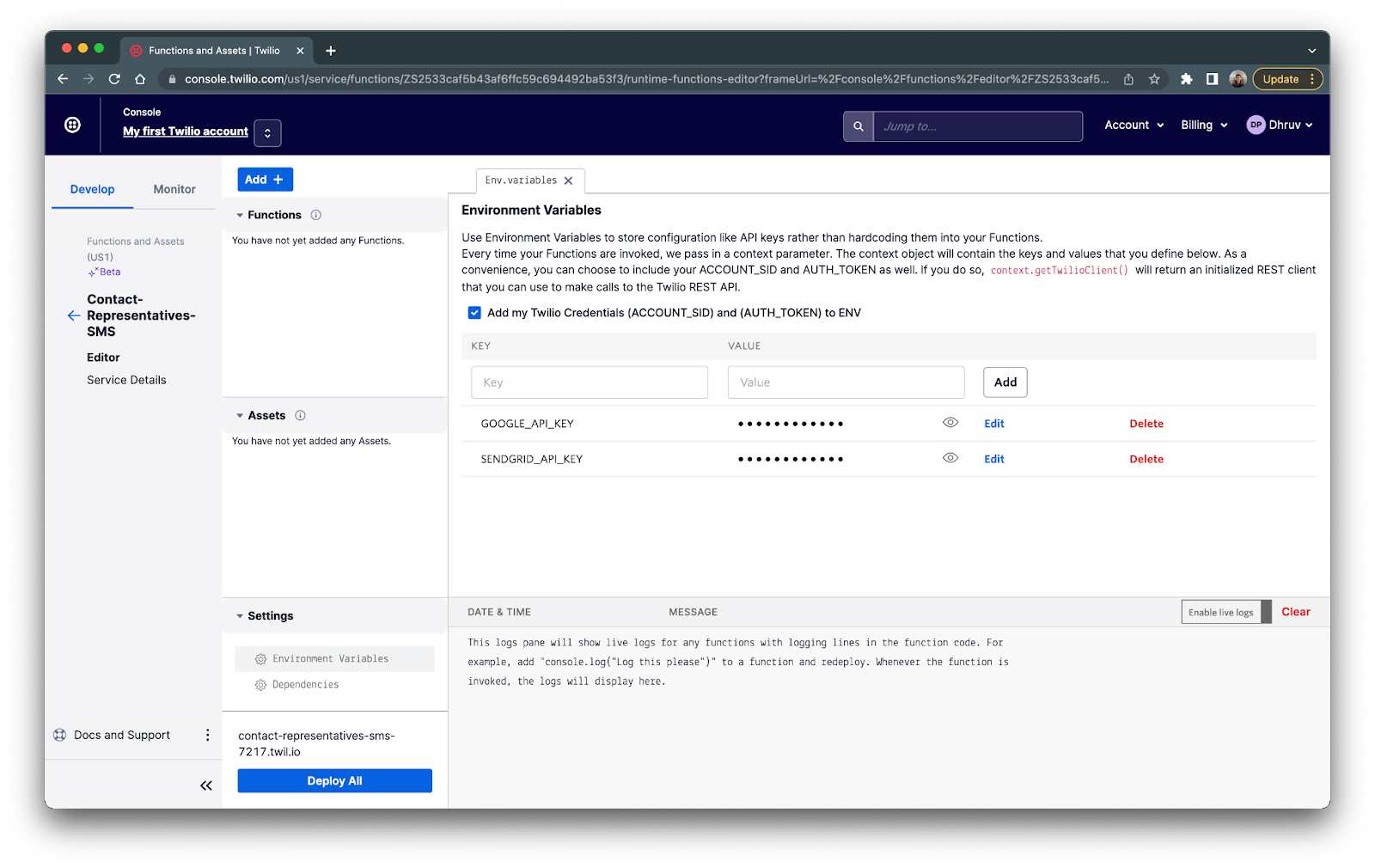Viewport: 1375px width, 868px height.
Task: Open the browser tab list chevron
Action: (1312, 51)
